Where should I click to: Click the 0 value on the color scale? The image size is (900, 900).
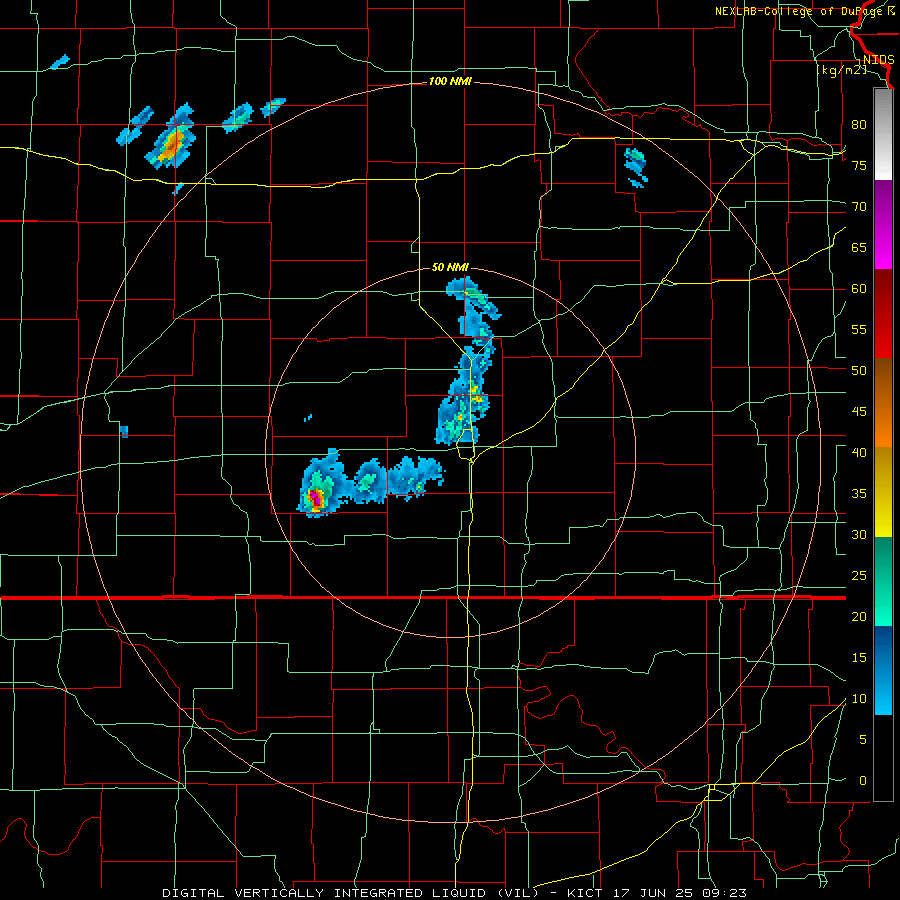click(862, 781)
